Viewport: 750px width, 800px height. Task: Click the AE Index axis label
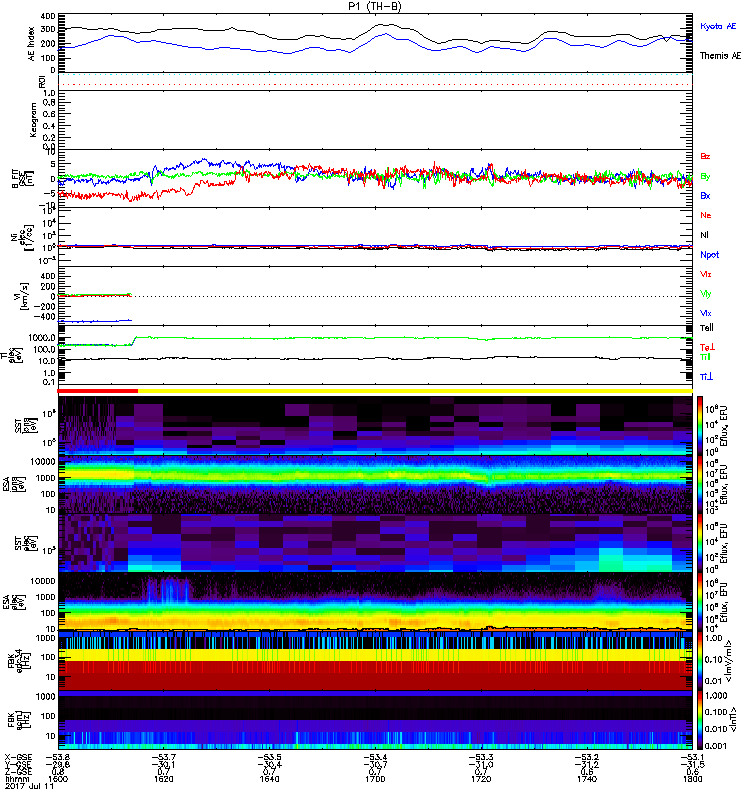pyautogui.click(x=32, y=44)
